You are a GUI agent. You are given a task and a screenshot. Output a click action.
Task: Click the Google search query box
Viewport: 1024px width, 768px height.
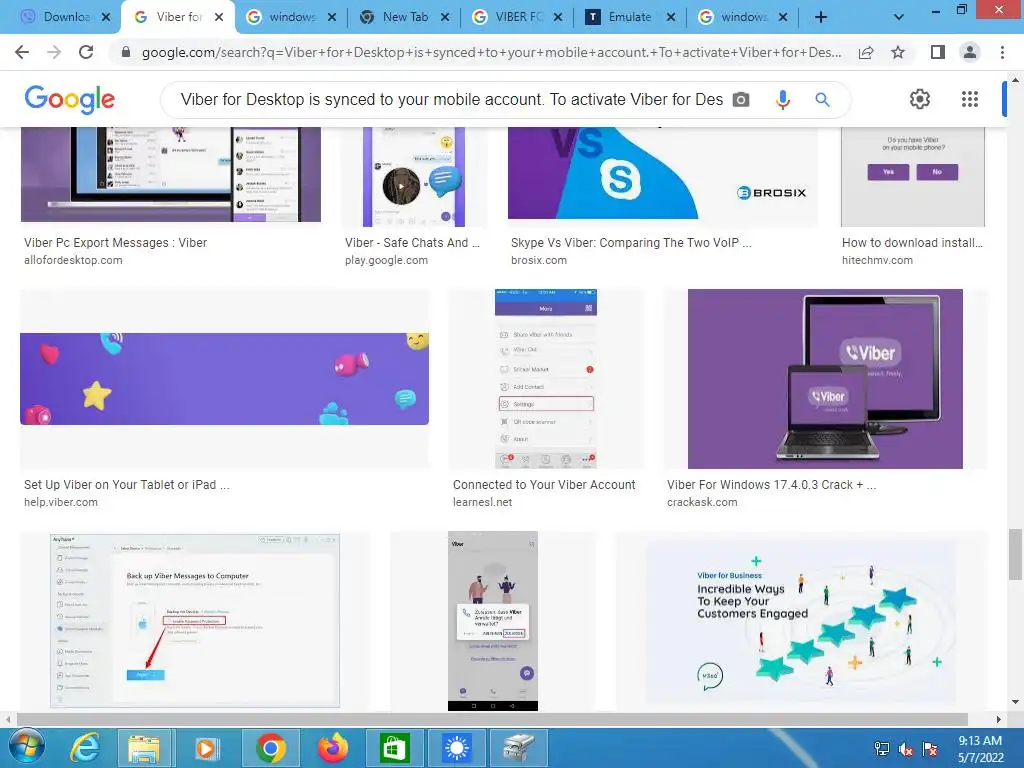(x=451, y=100)
